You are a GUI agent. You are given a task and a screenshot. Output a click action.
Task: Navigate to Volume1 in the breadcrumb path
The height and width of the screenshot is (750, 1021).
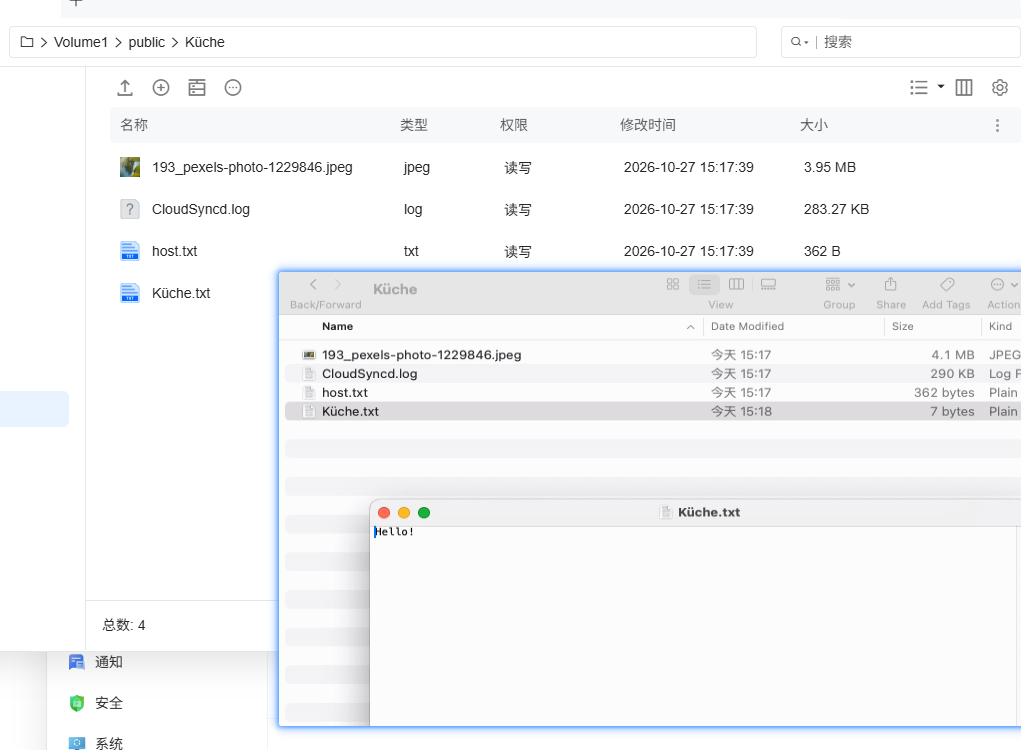tap(81, 42)
